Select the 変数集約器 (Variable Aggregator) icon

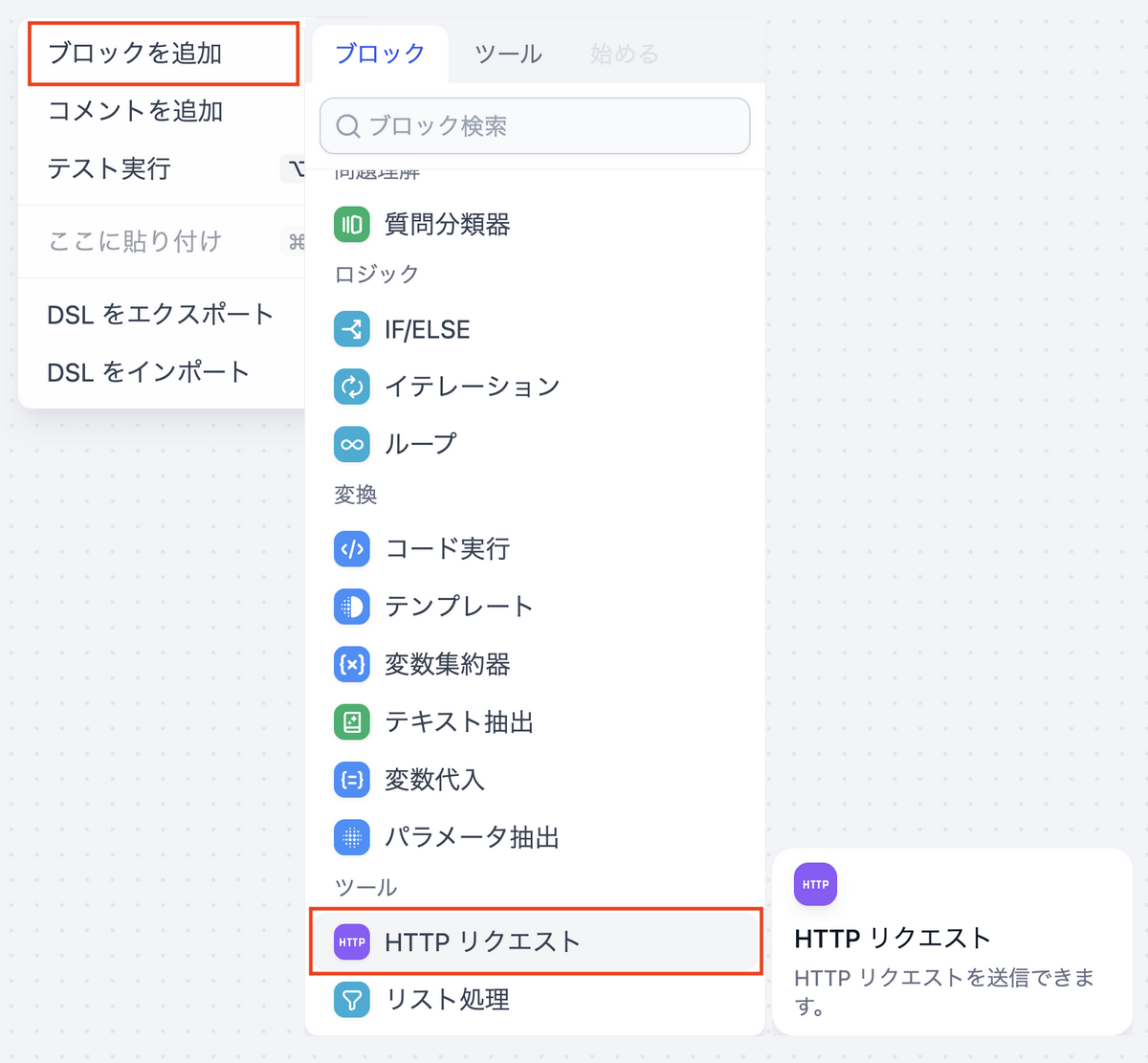tap(351, 665)
